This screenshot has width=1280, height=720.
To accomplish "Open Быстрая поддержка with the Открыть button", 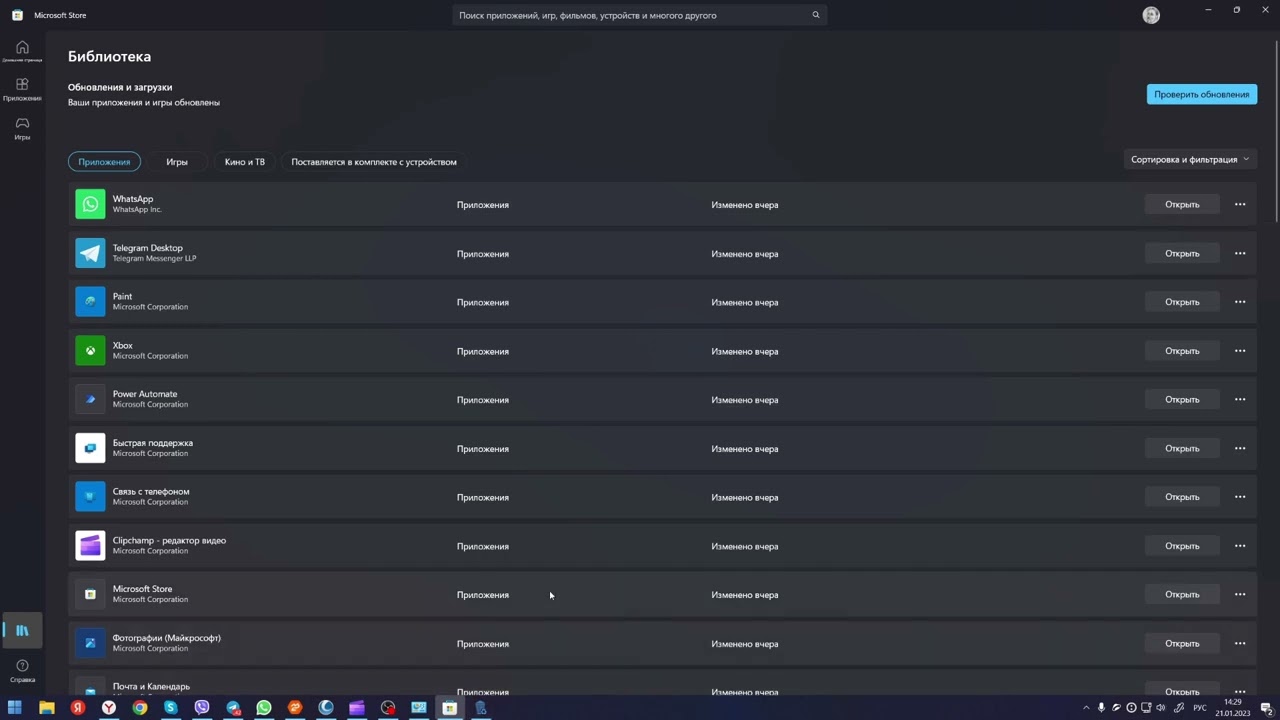I will point(1182,448).
